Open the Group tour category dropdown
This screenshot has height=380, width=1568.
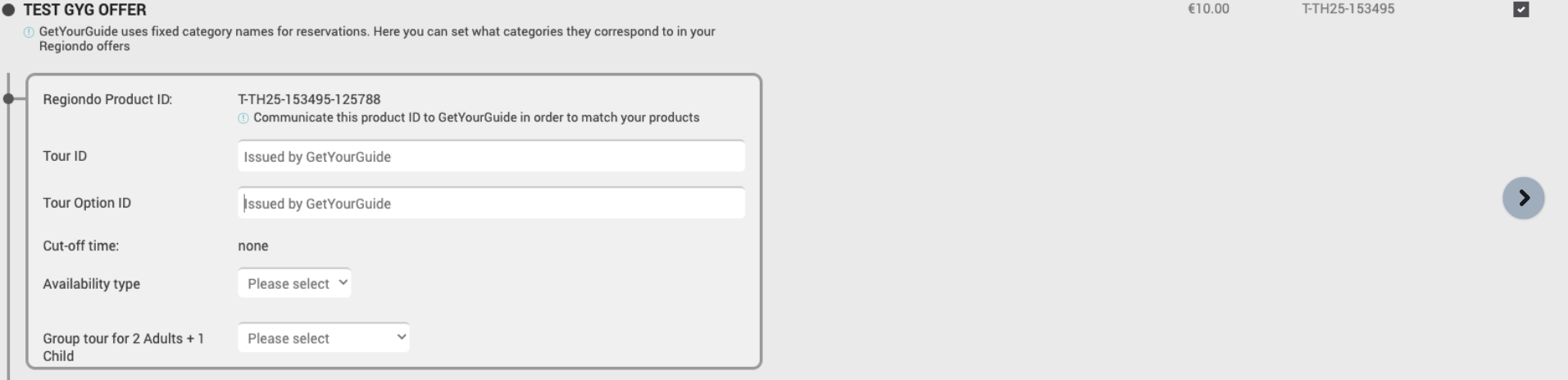coord(324,338)
